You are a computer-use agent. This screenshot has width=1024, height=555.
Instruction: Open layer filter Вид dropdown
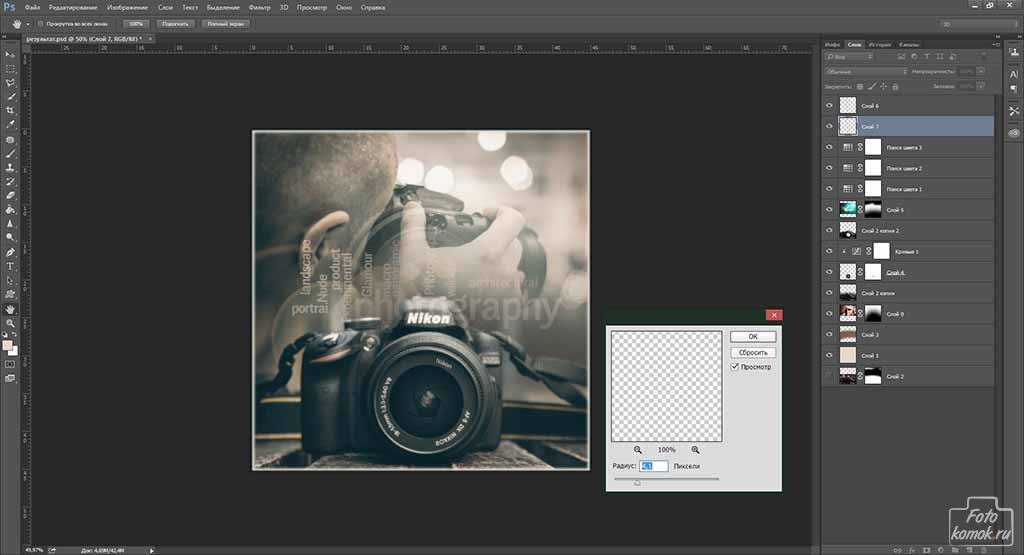point(850,57)
